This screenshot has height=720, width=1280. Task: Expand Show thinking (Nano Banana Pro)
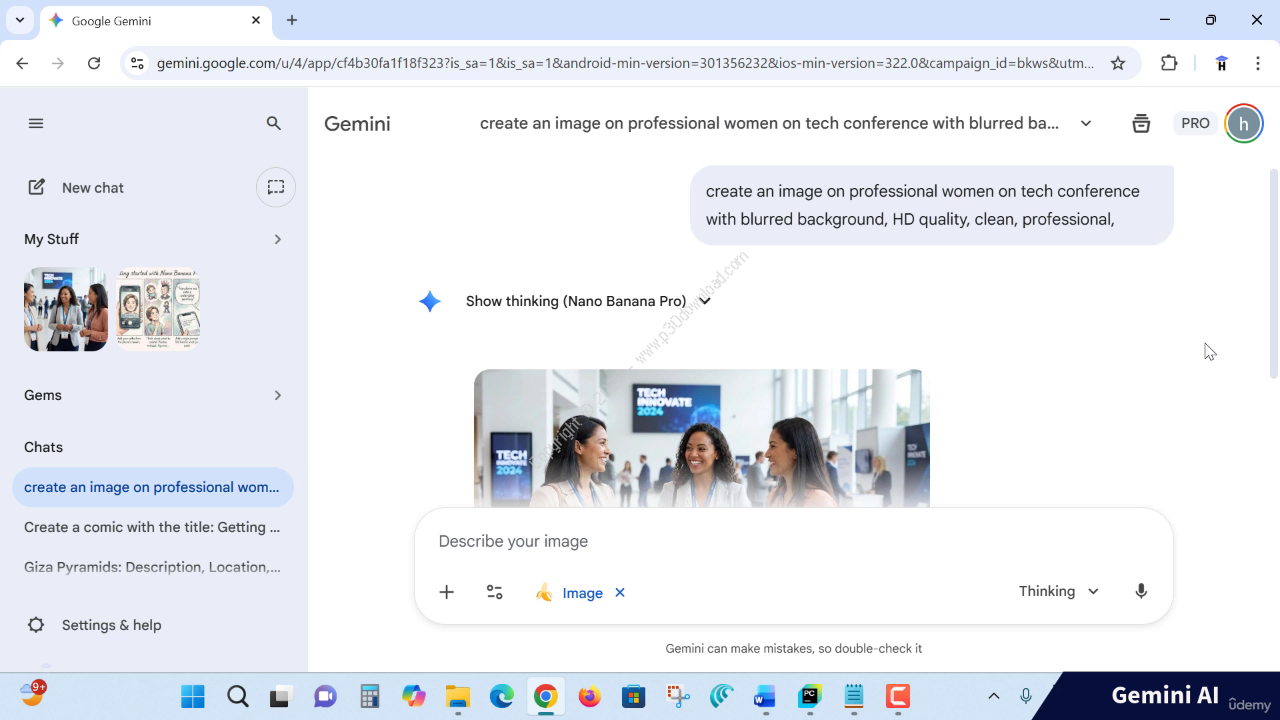[588, 301]
